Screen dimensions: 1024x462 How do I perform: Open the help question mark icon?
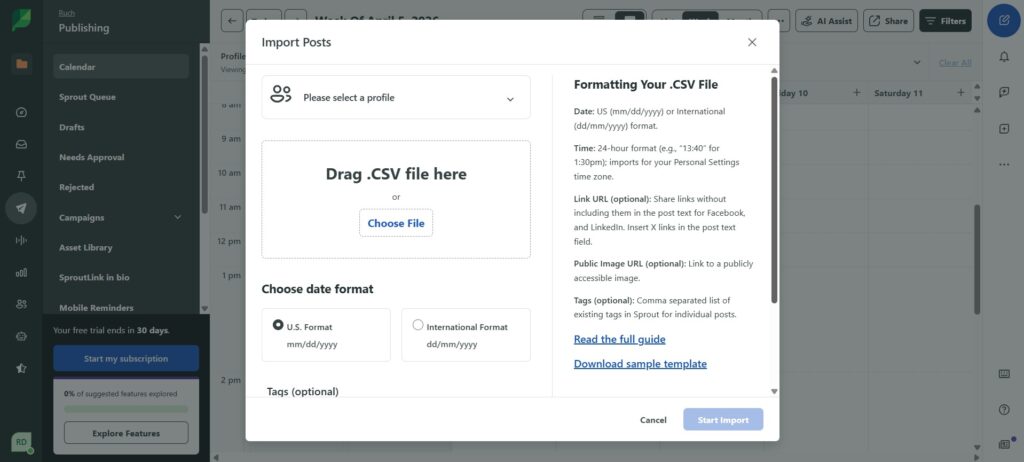pyautogui.click(x=1004, y=410)
